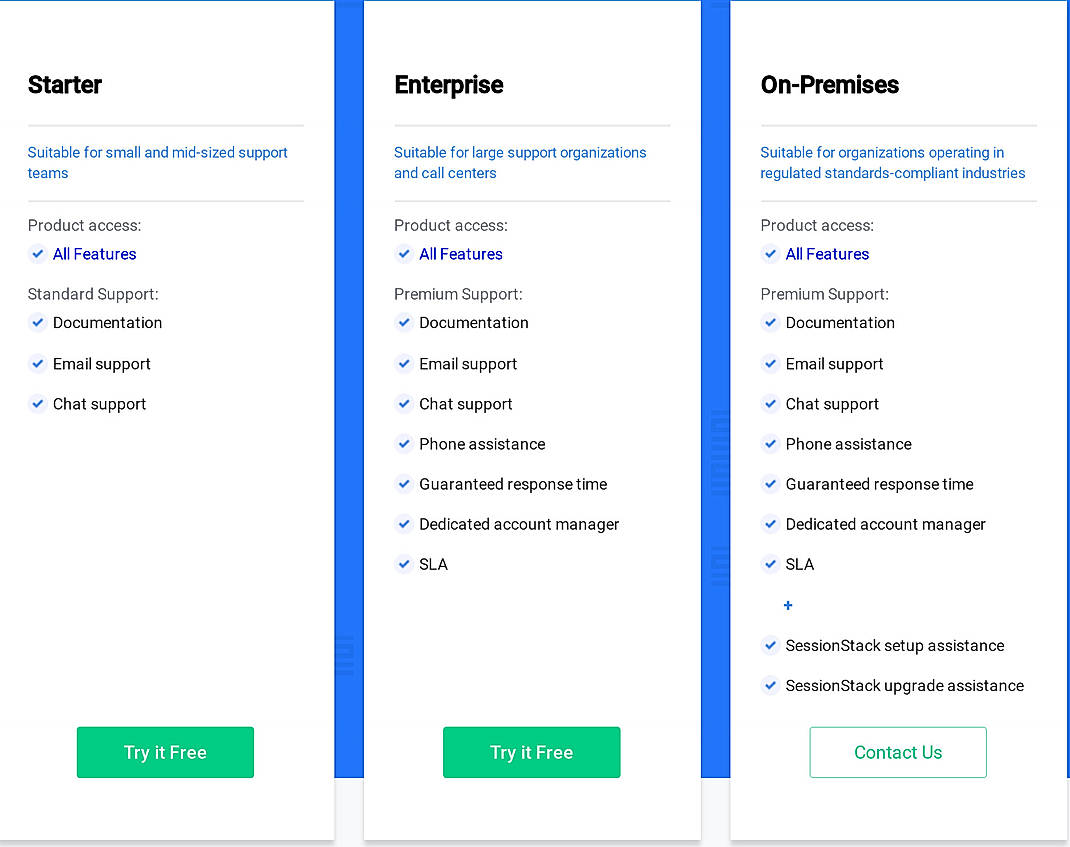Click the checkmark for SessionStack setup assistance
1070x847 pixels.
click(x=770, y=646)
